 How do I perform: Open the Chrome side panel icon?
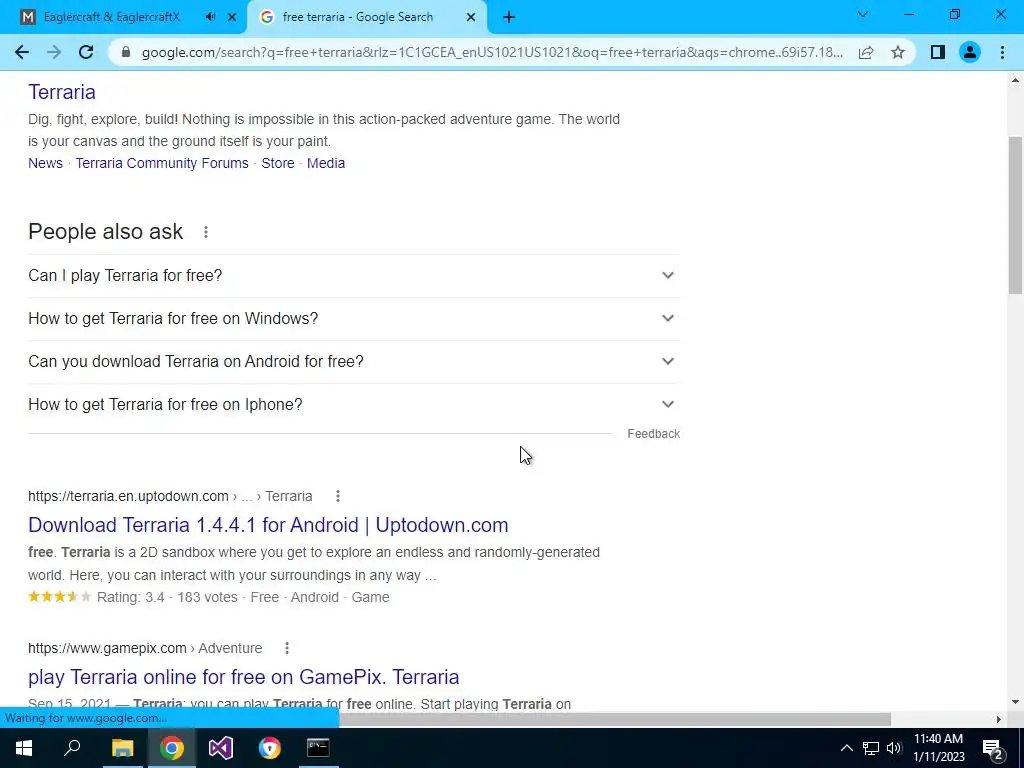[938, 52]
